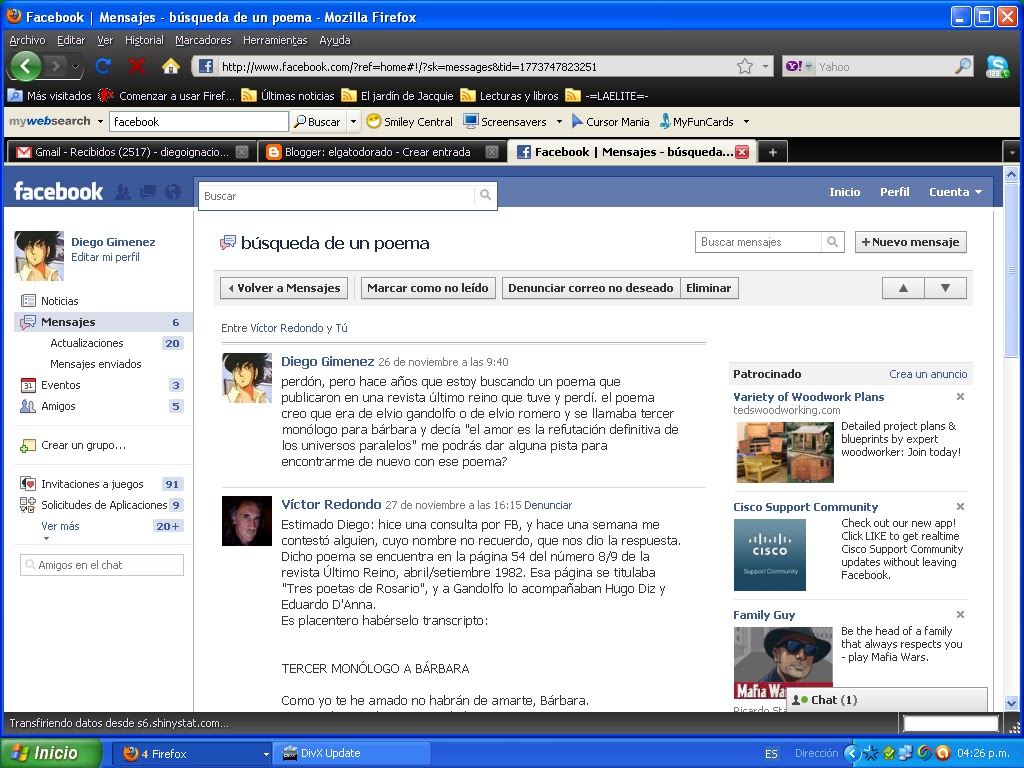Open the Skype toolbar icon

pyautogui.click(x=997, y=66)
